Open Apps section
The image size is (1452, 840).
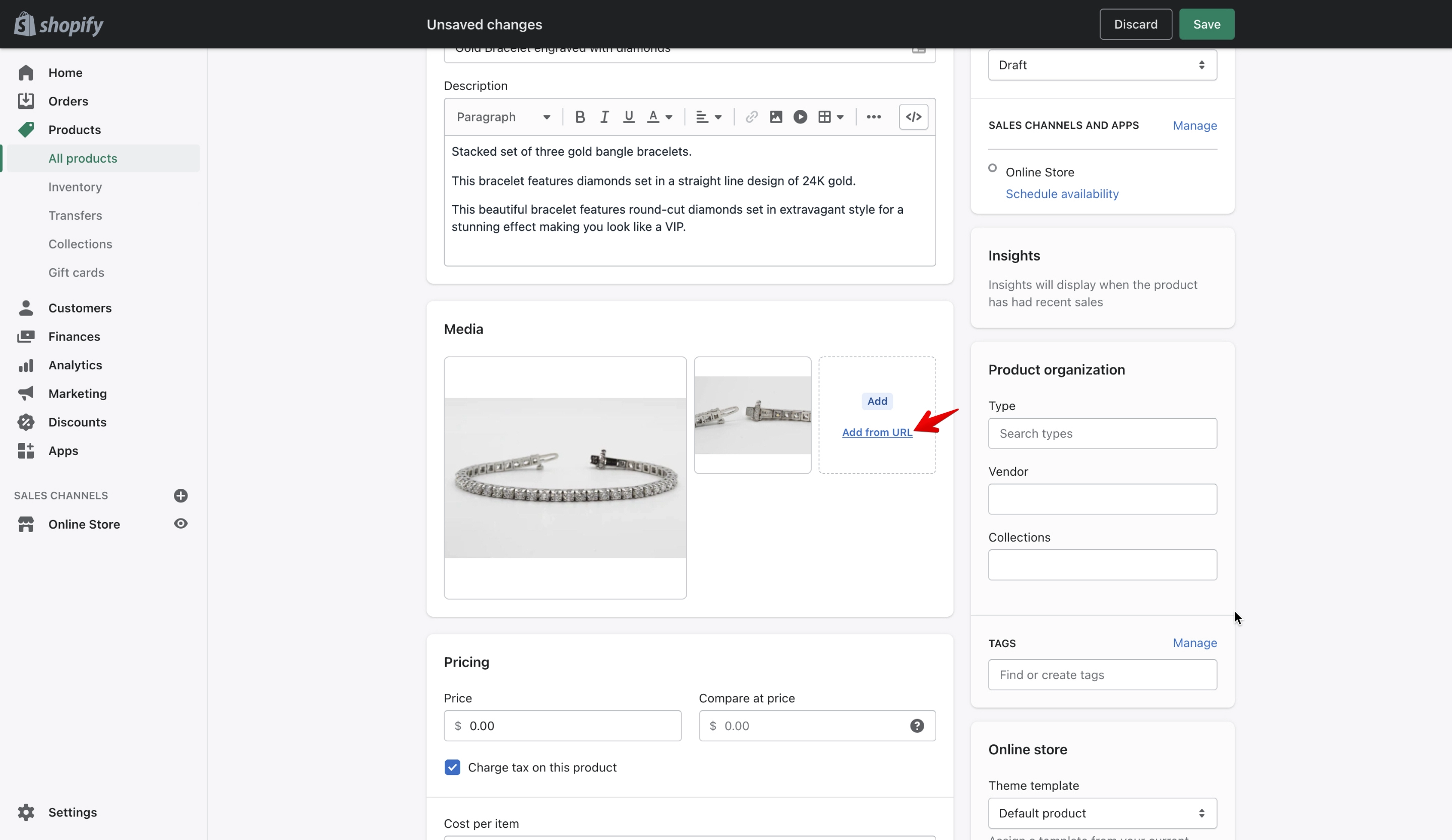63,451
